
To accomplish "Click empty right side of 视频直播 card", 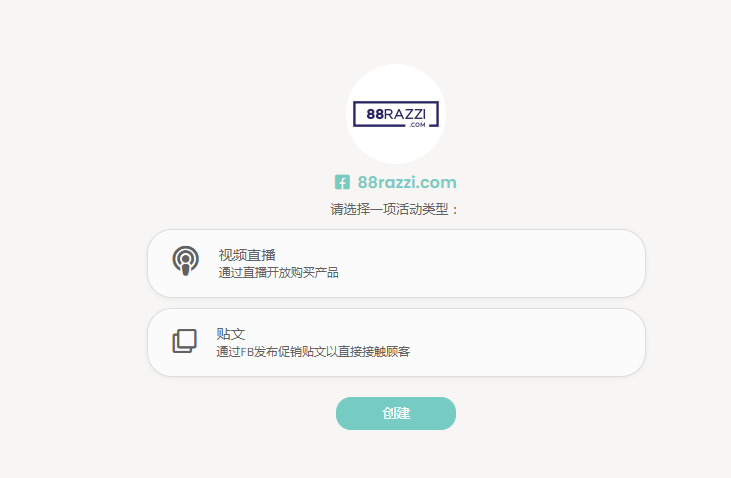I will pos(536,263).
